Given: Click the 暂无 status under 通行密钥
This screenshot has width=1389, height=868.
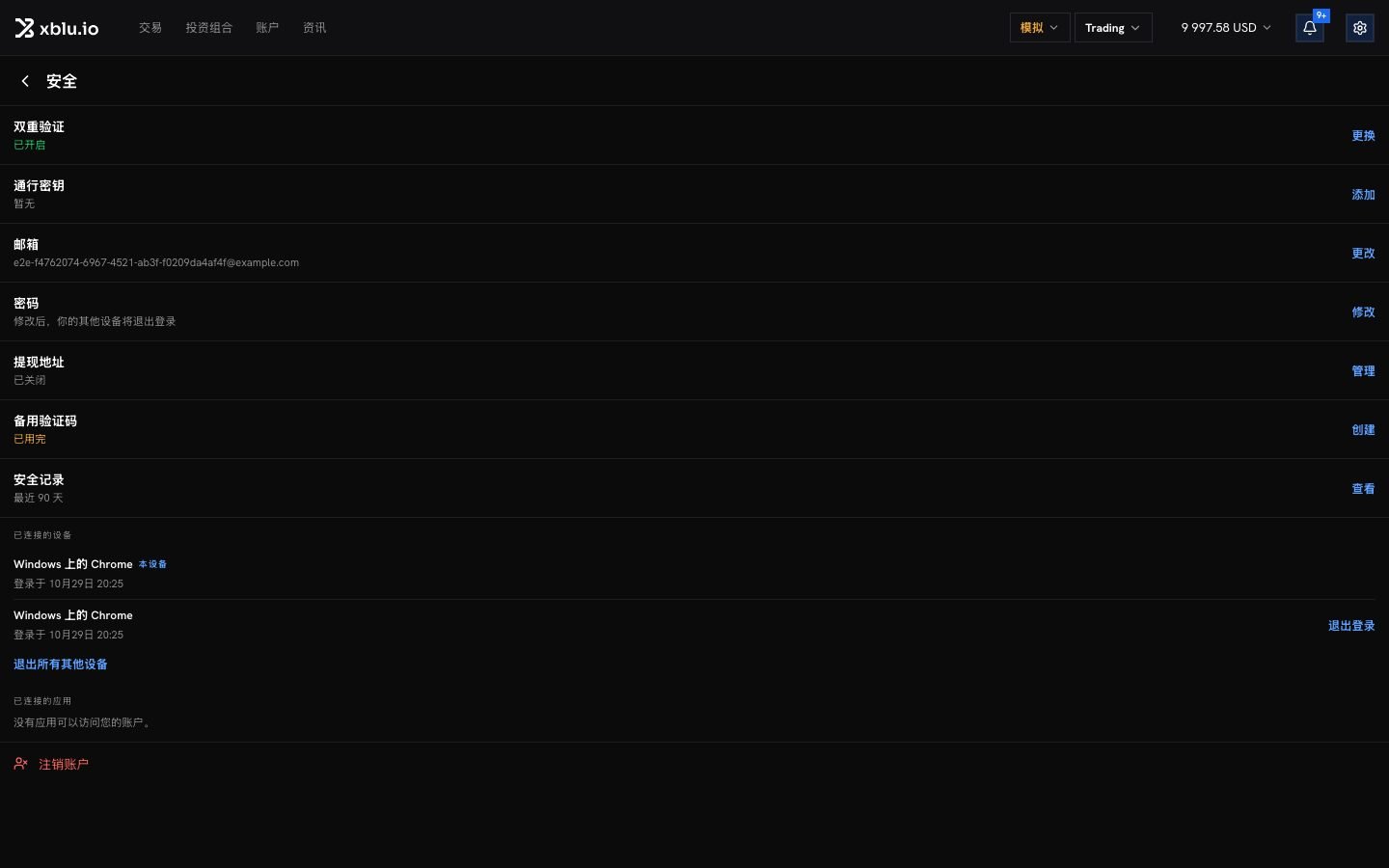Looking at the screenshot, I should tap(24, 203).
